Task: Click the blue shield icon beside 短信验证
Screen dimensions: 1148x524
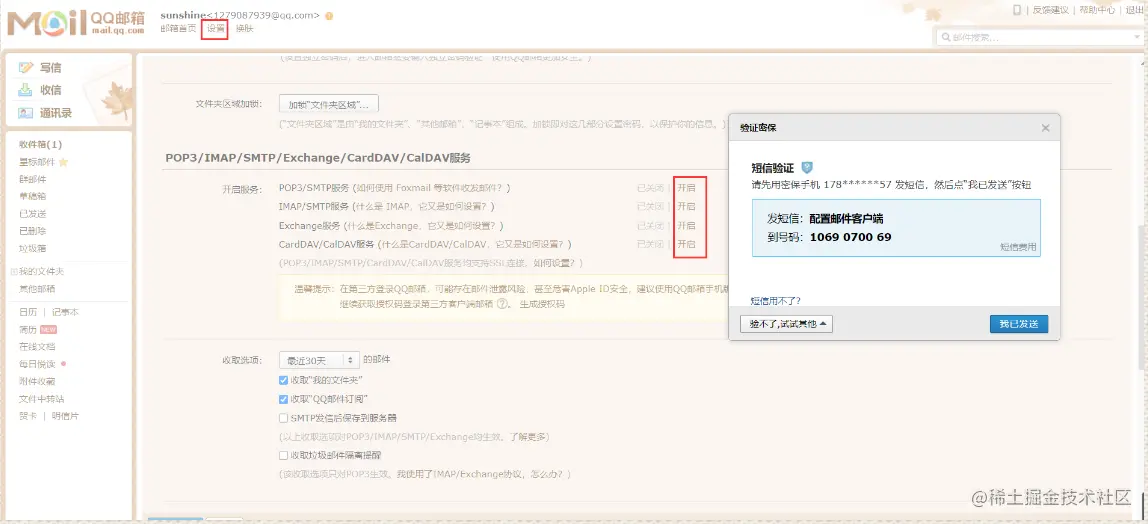Action: click(807, 168)
